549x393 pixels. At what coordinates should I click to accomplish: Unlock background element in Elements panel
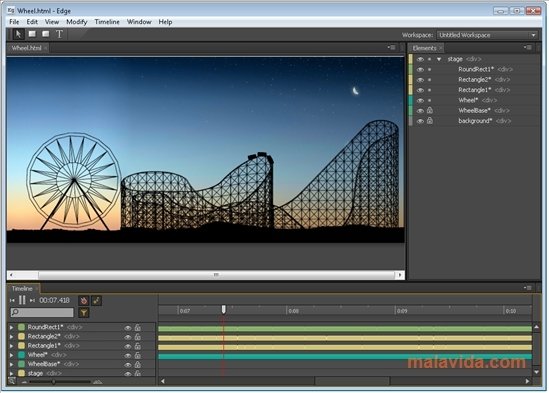(x=430, y=121)
